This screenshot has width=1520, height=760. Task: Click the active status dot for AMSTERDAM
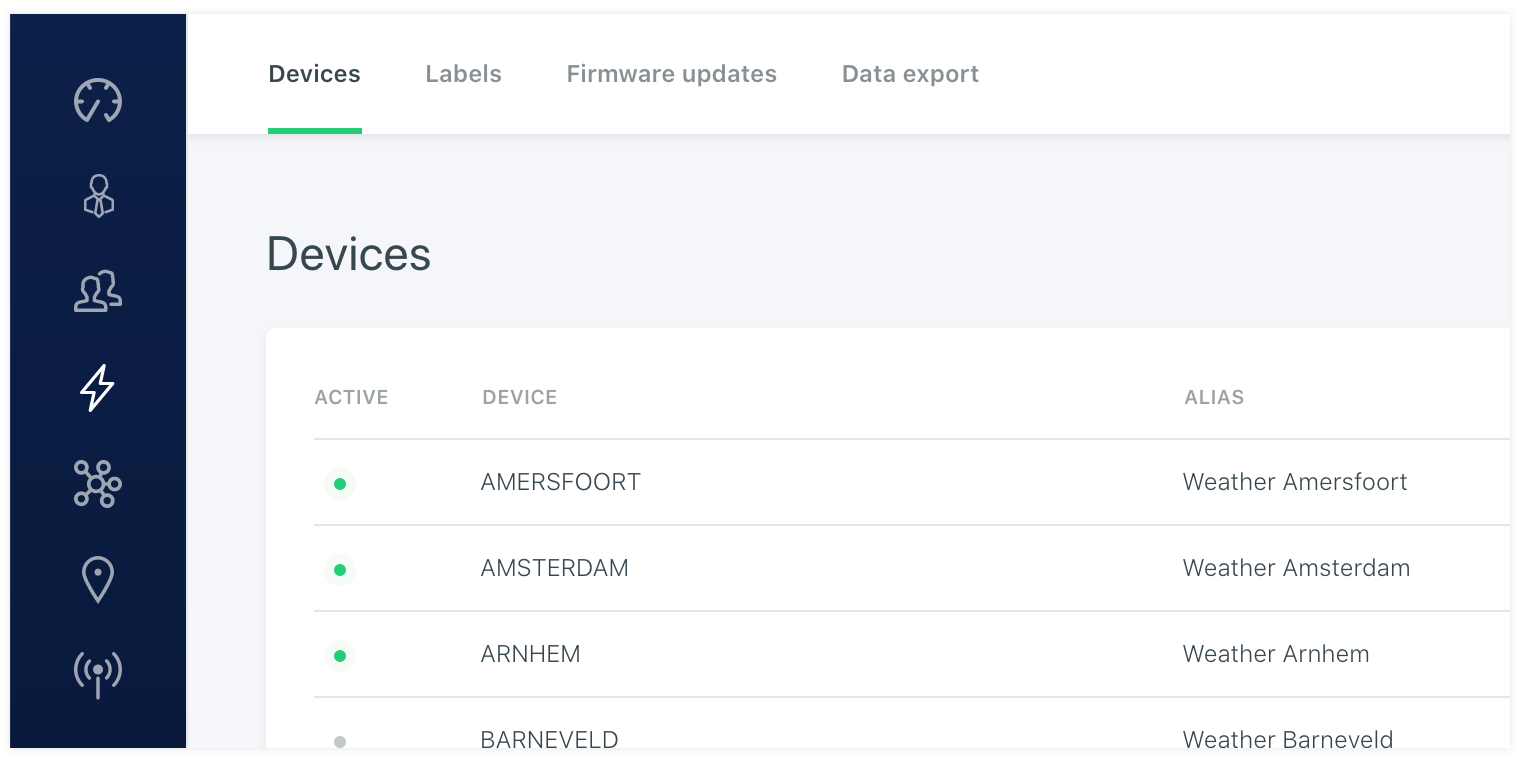point(340,570)
